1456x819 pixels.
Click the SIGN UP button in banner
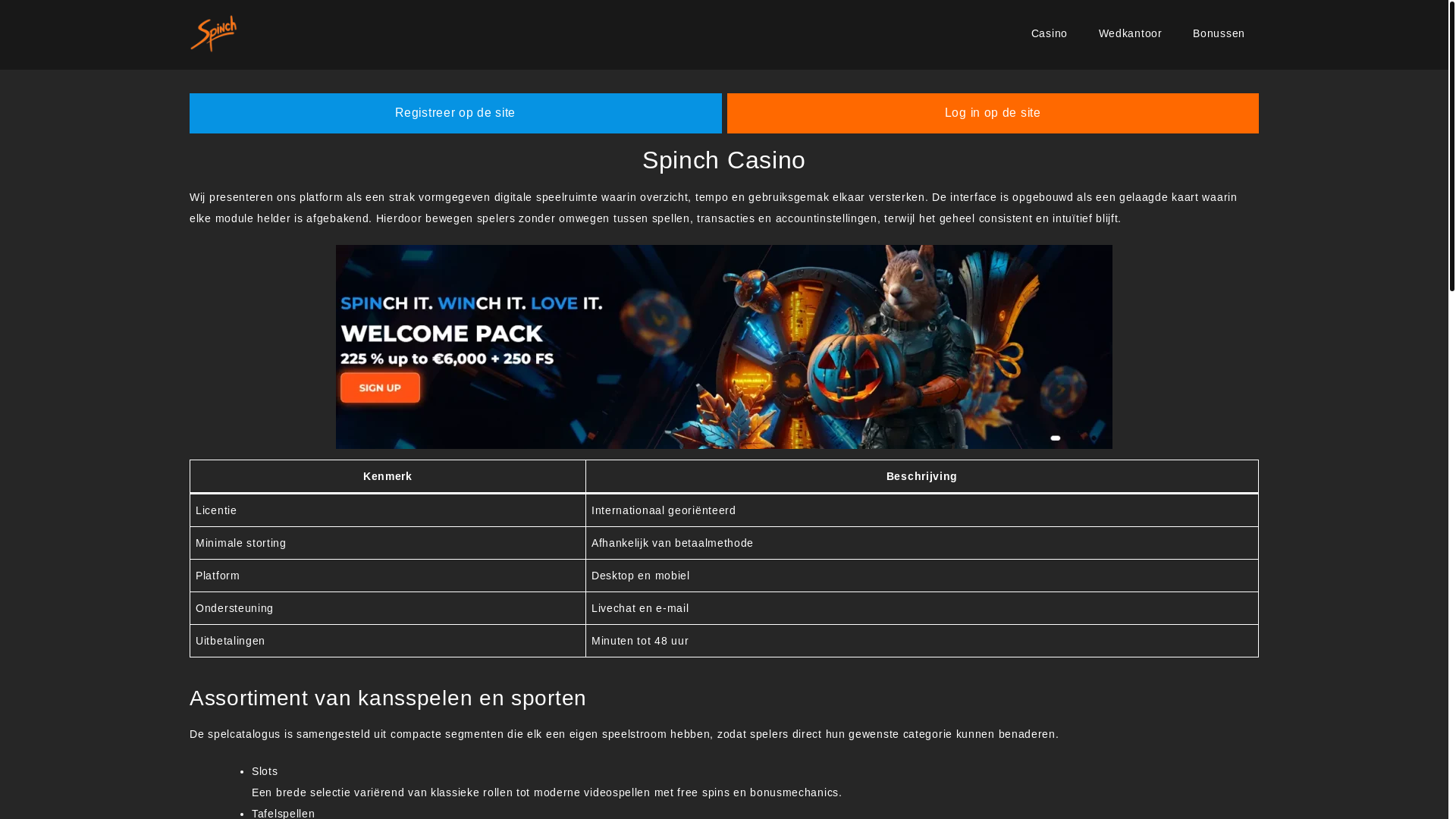(x=380, y=388)
